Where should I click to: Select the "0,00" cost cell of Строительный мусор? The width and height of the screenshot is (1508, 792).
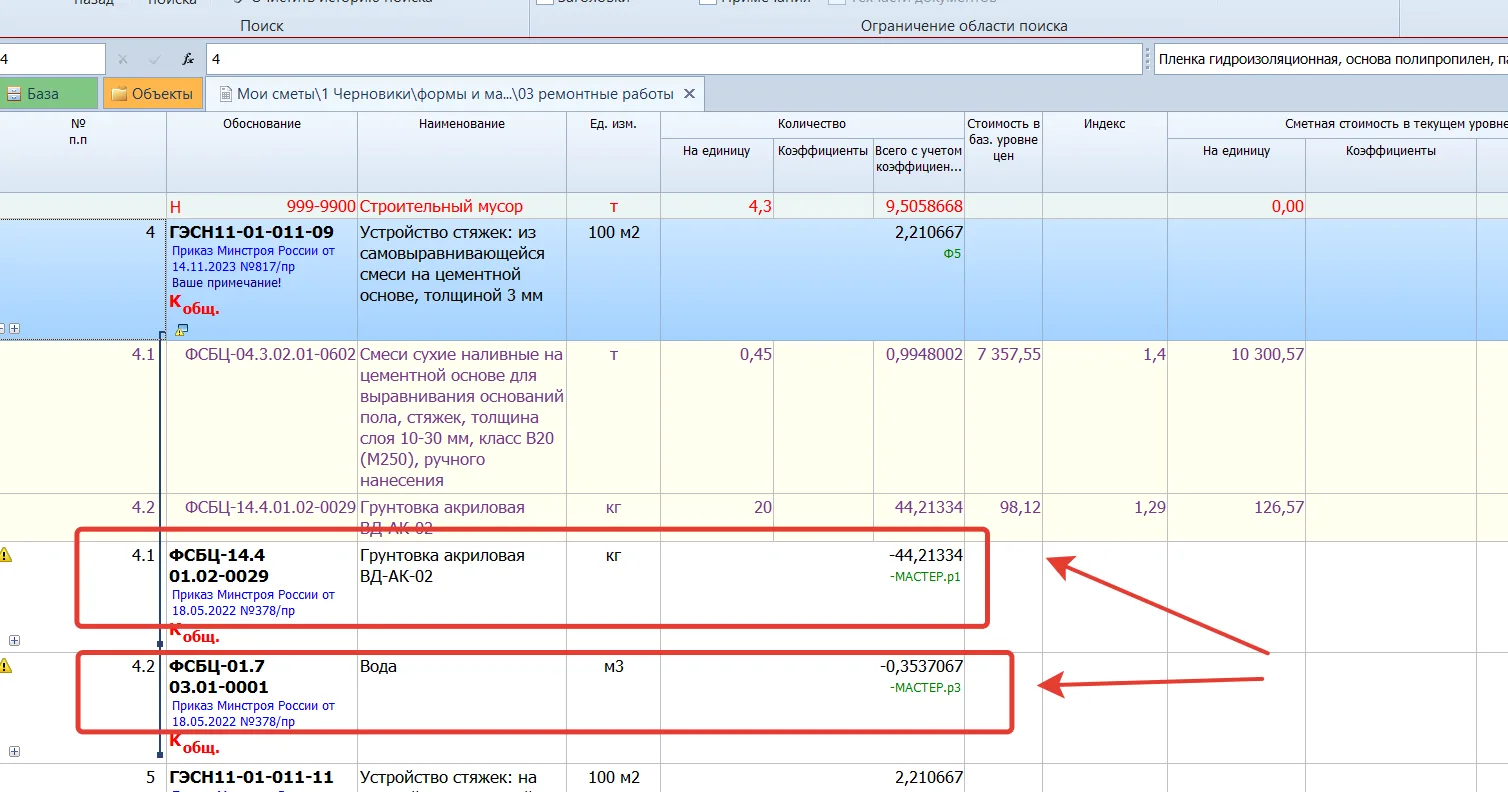(x=1236, y=206)
